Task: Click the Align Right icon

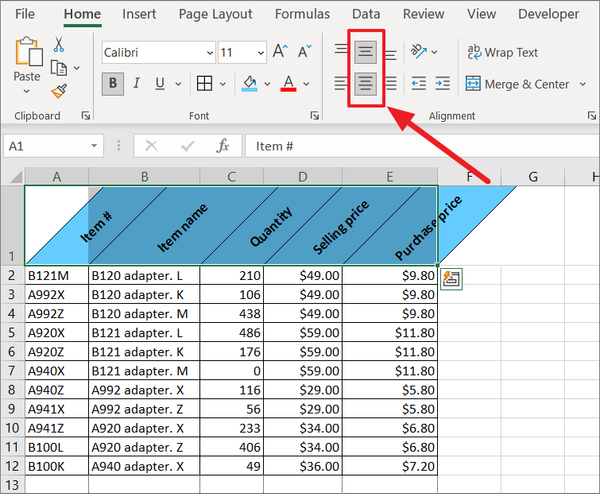Action: (x=390, y=83)
